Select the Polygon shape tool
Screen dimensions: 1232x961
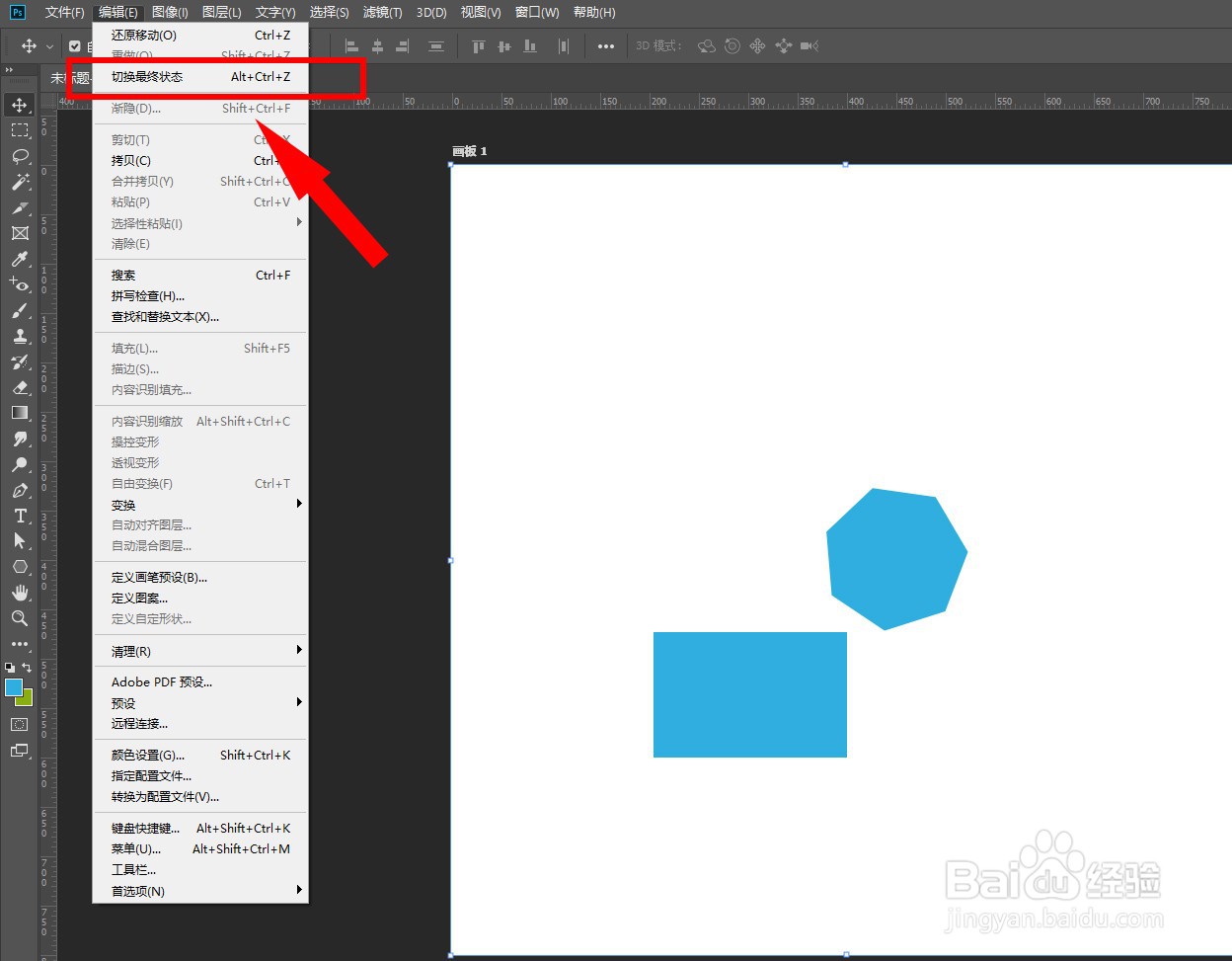tap(20, 567)
